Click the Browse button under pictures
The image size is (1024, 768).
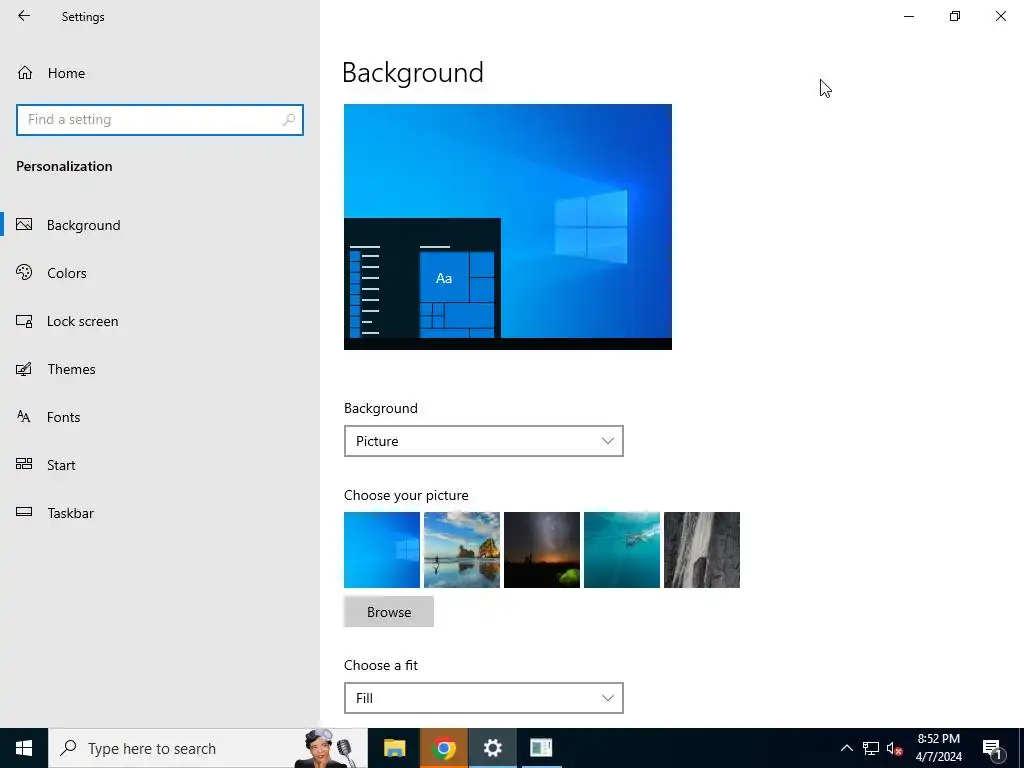click(x=389, y=612)
